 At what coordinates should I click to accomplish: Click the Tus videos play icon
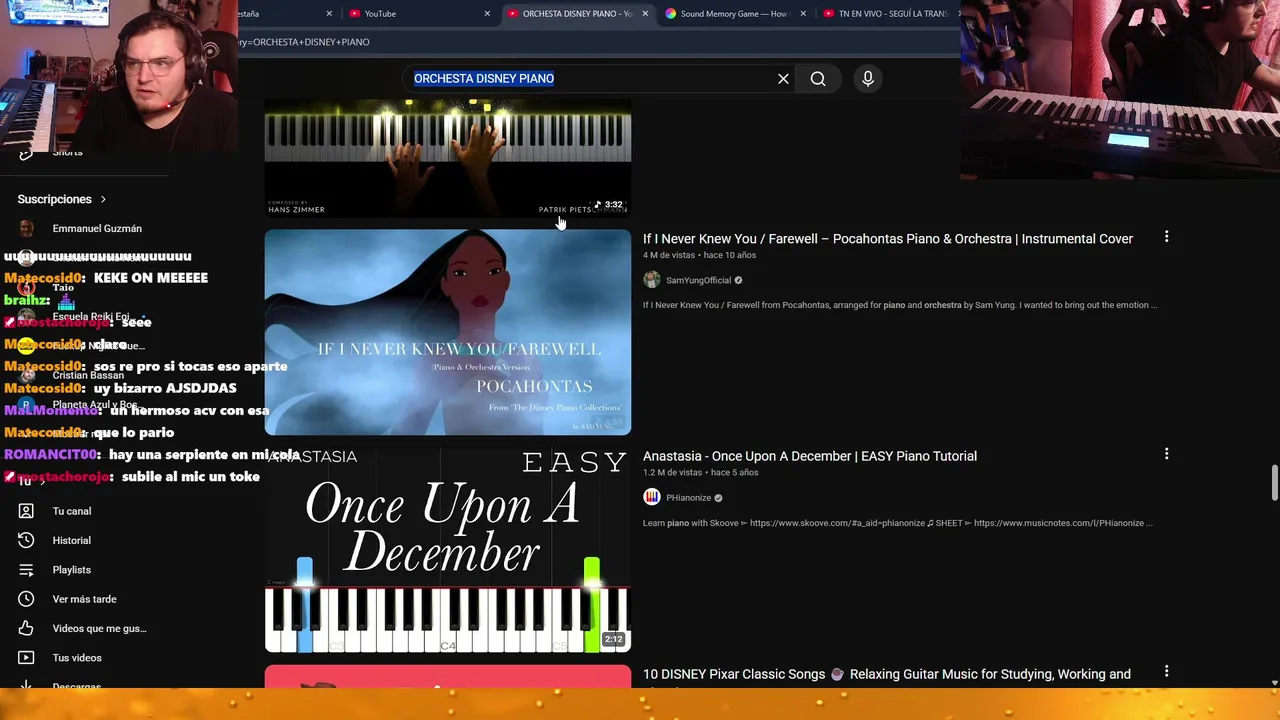tap(26, 658)
